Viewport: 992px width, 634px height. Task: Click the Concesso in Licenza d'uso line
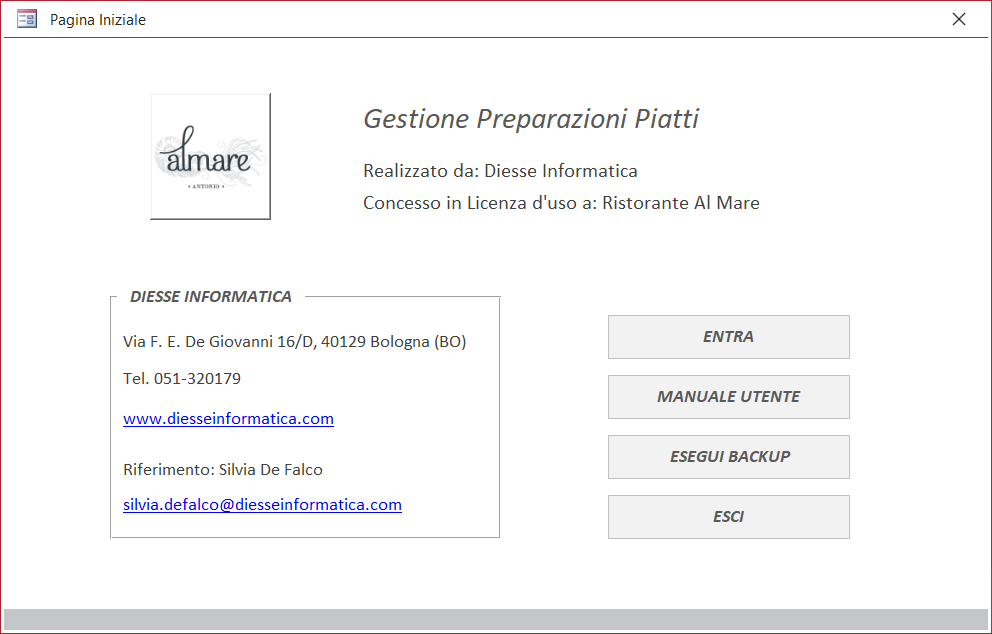561,203
